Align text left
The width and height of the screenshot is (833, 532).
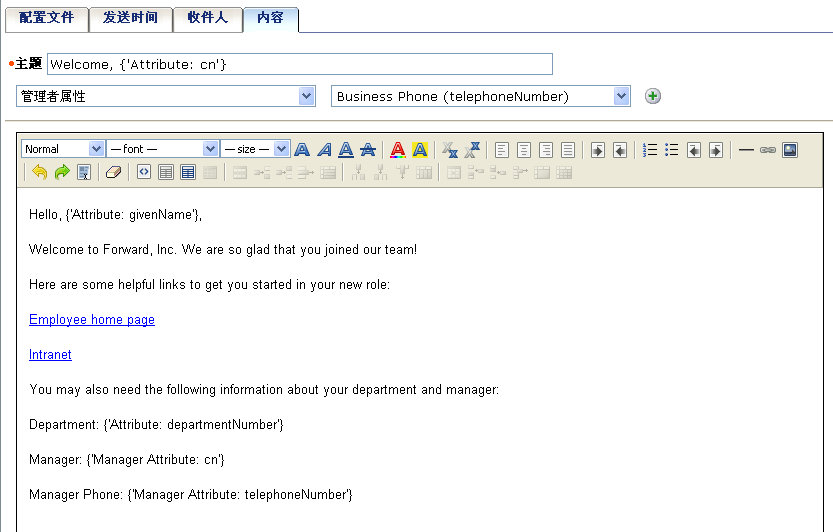point(502,150)
